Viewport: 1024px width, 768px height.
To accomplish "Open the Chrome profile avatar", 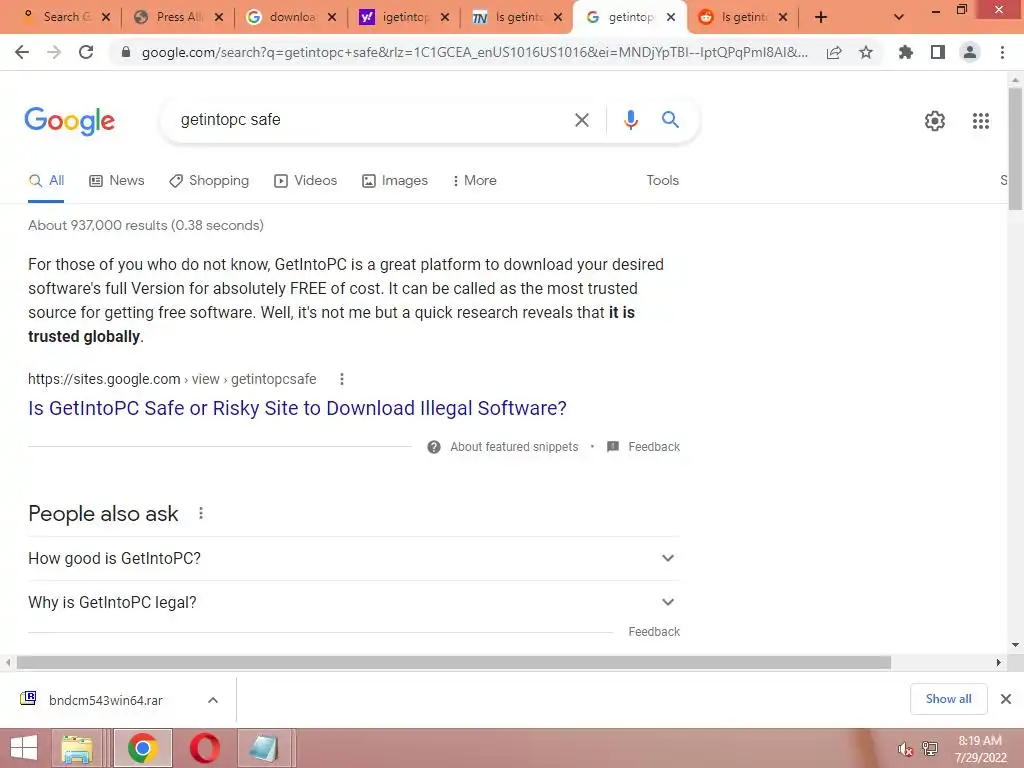I will click(970, 52).
